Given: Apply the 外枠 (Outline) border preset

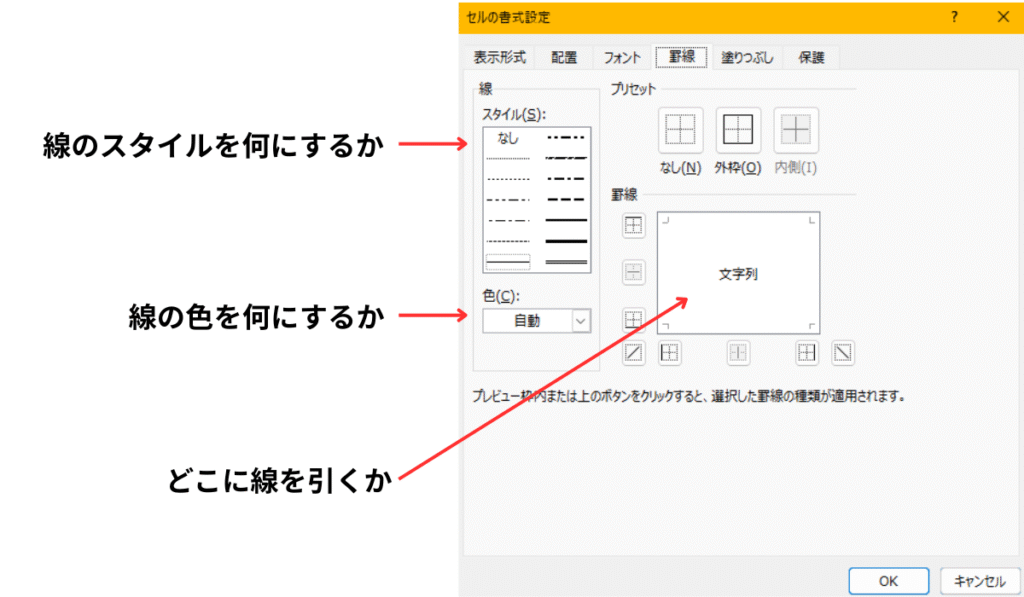Looking at the screenshot, I should tap(738, 131).
